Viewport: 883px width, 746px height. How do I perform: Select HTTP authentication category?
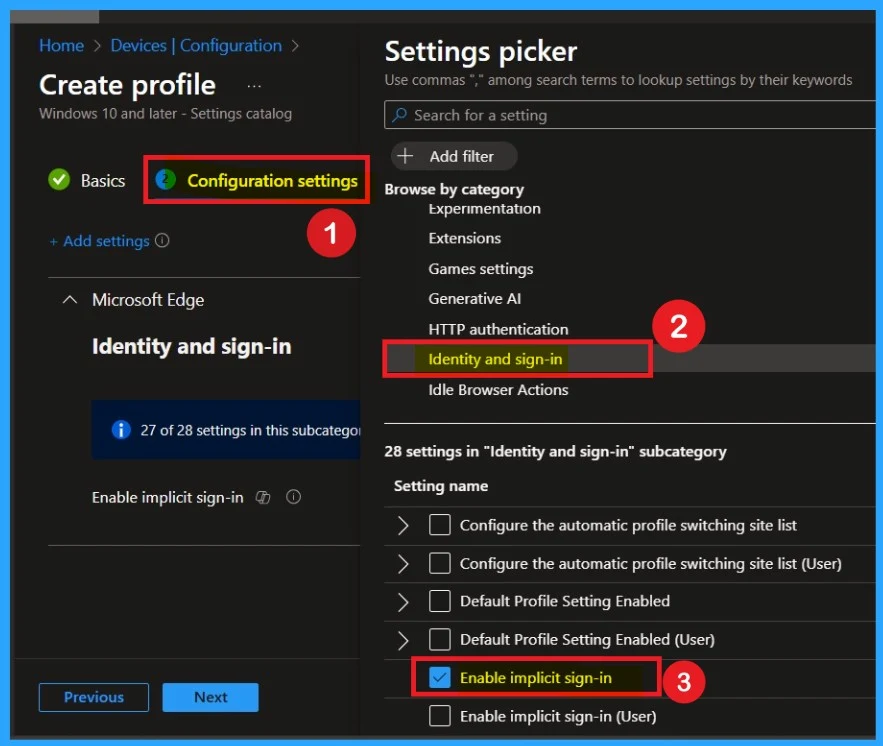coord(498,329)
